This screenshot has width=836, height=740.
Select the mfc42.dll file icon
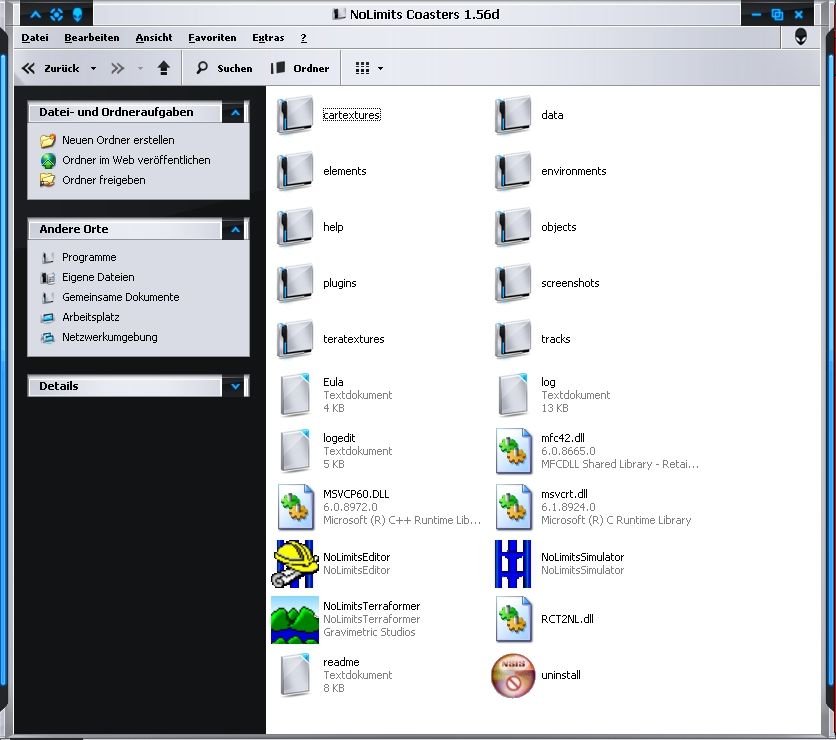tap(513, 451)
